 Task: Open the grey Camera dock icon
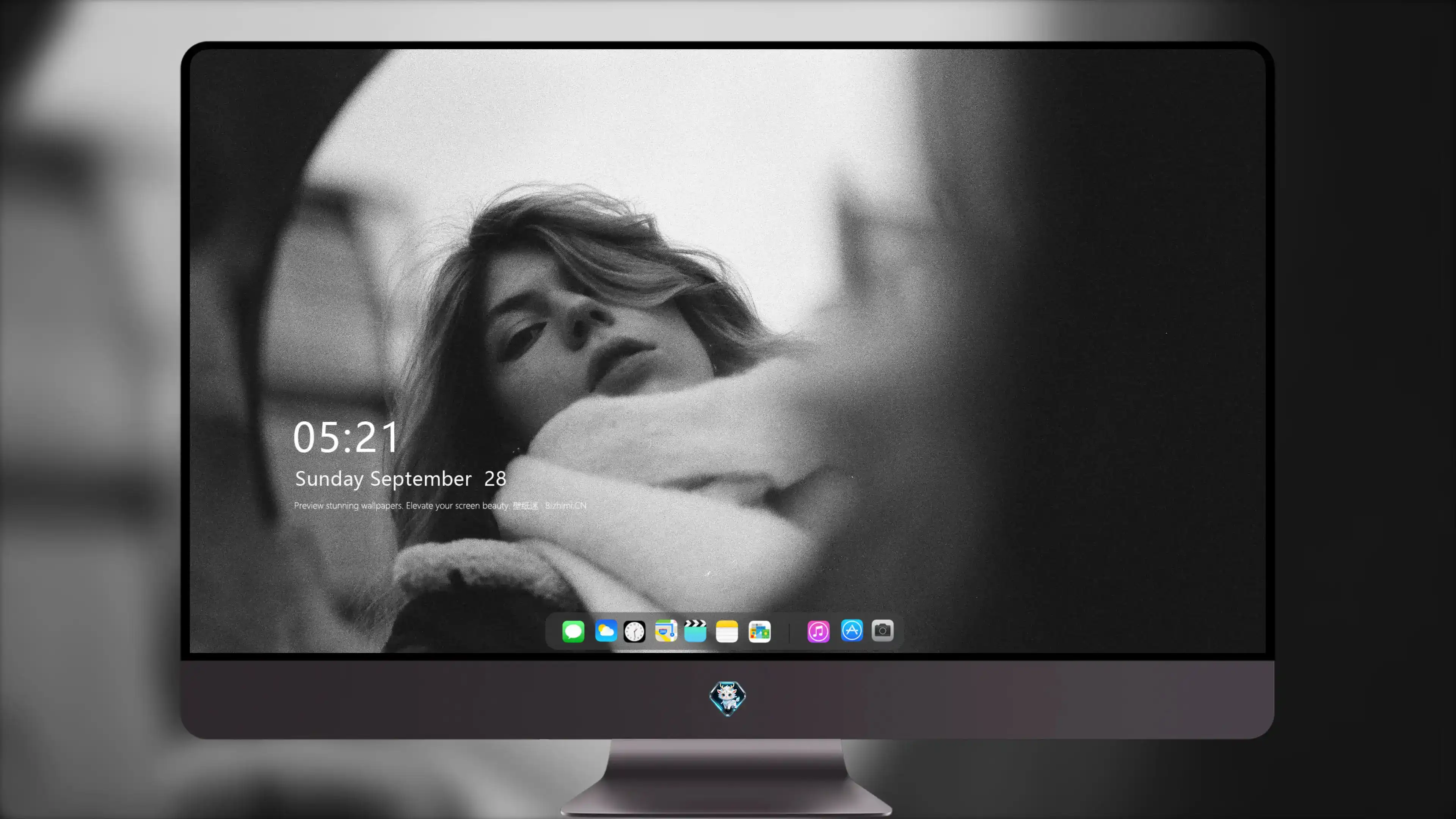(882, 630)
